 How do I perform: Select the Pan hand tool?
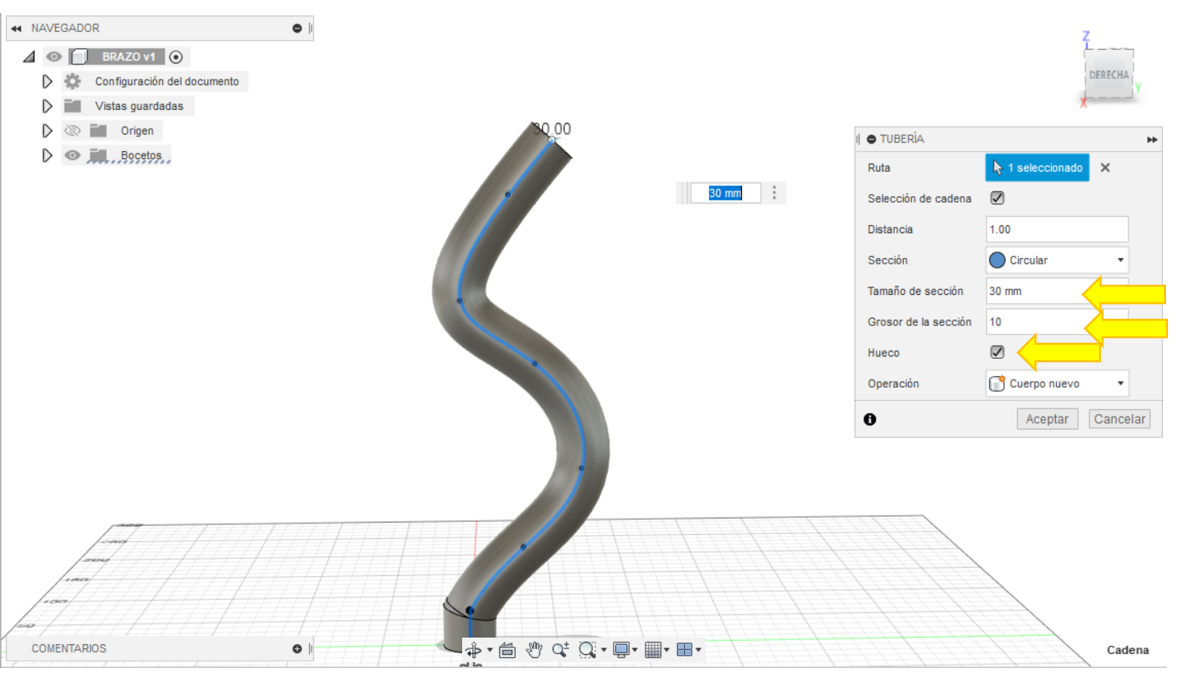(534, 650)
